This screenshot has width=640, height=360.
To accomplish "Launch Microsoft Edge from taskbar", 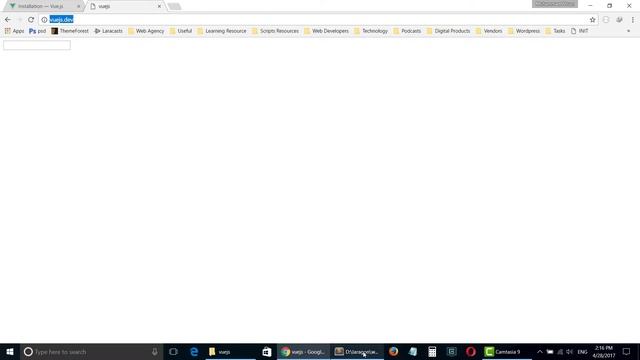I will pos(194,351).
